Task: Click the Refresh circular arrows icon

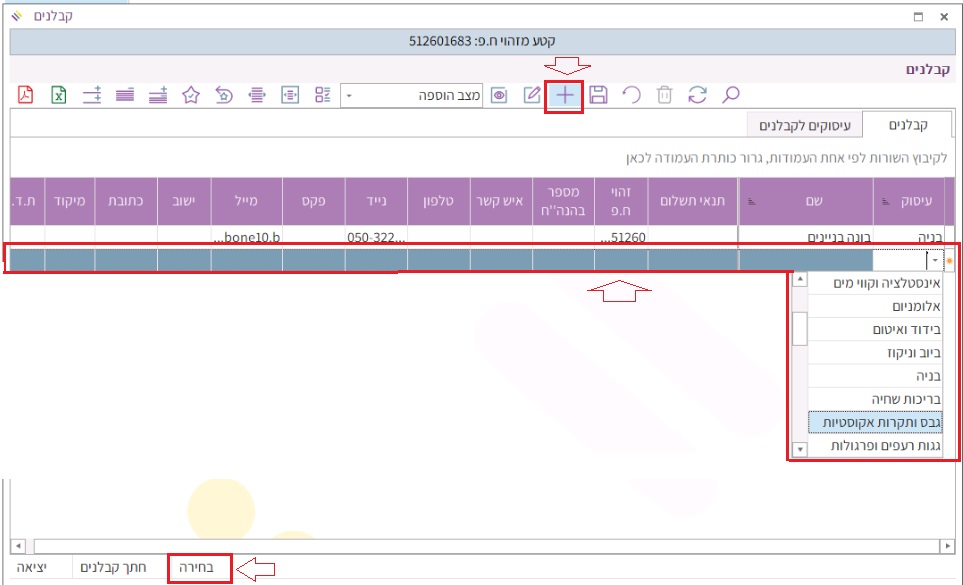Action: (x=697, y=95)
